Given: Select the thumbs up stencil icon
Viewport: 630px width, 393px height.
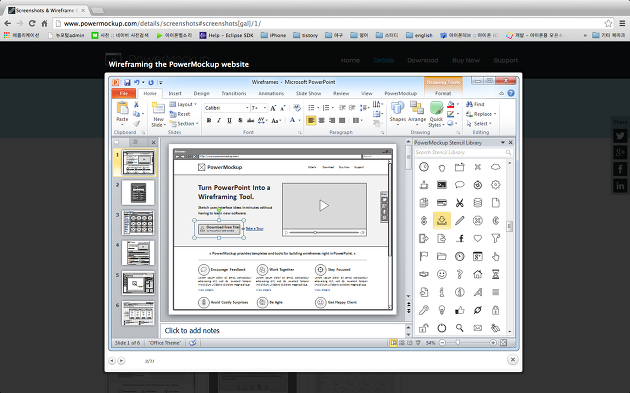Looking at the screenshot, I should tap(460, 310).
